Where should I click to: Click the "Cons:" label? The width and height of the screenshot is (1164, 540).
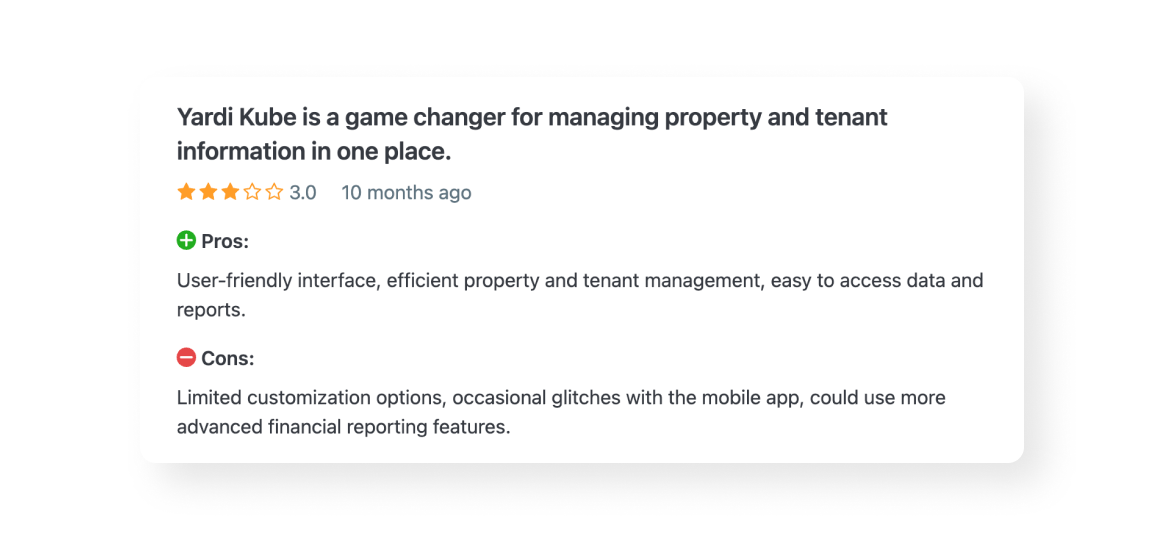(x=228, y=358)
